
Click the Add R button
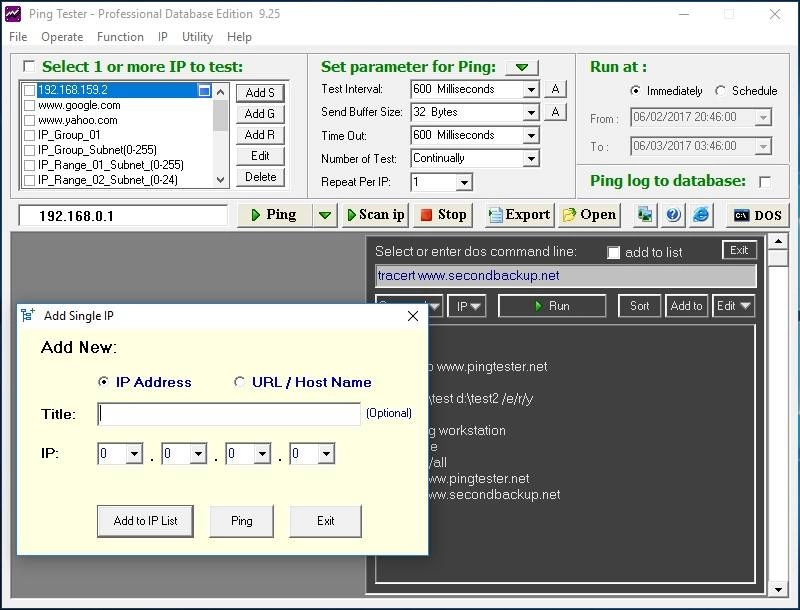click(x=260, y=135)
